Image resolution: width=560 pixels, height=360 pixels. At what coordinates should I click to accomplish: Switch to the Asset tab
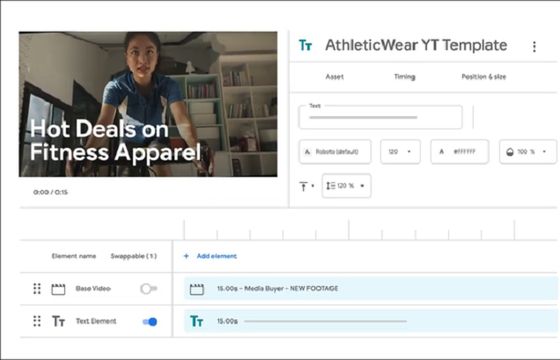[x=335, y=76]
